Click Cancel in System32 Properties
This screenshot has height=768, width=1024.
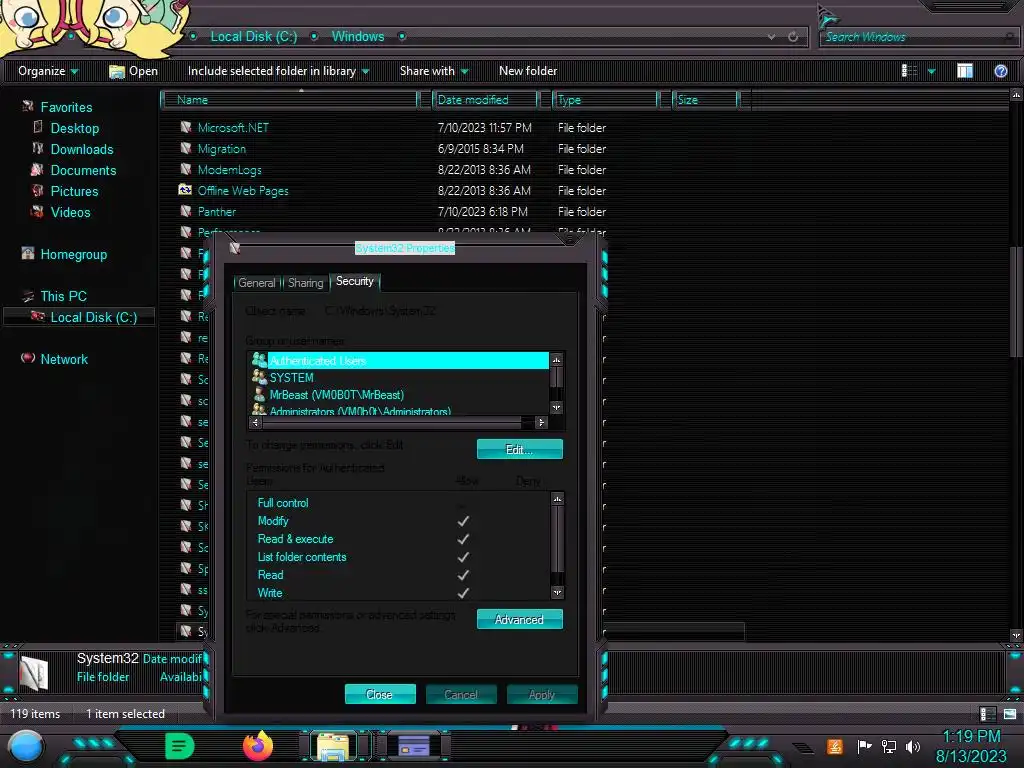click(x=460, y=694)
